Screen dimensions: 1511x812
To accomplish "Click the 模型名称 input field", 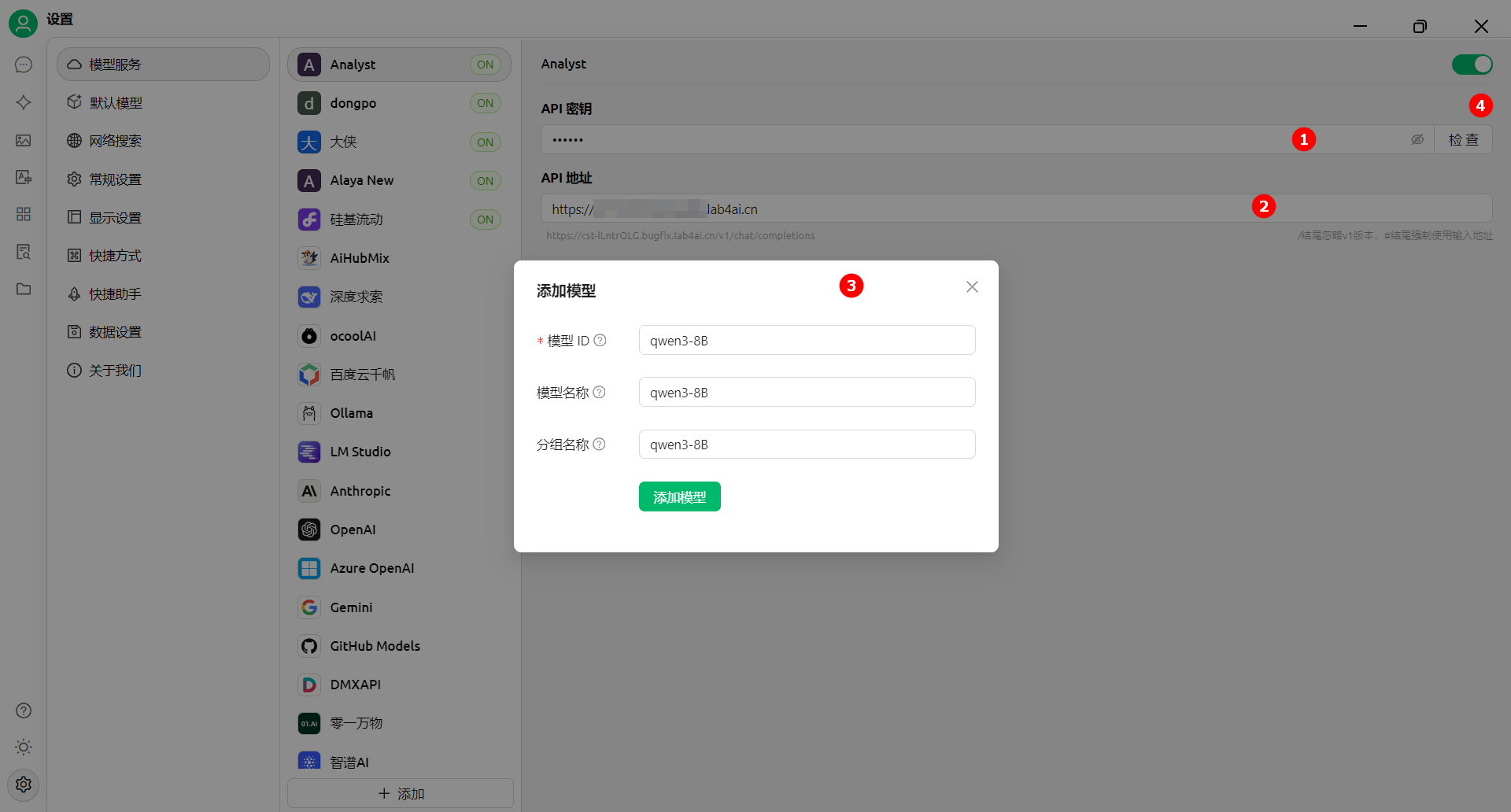I will (807, 393).
